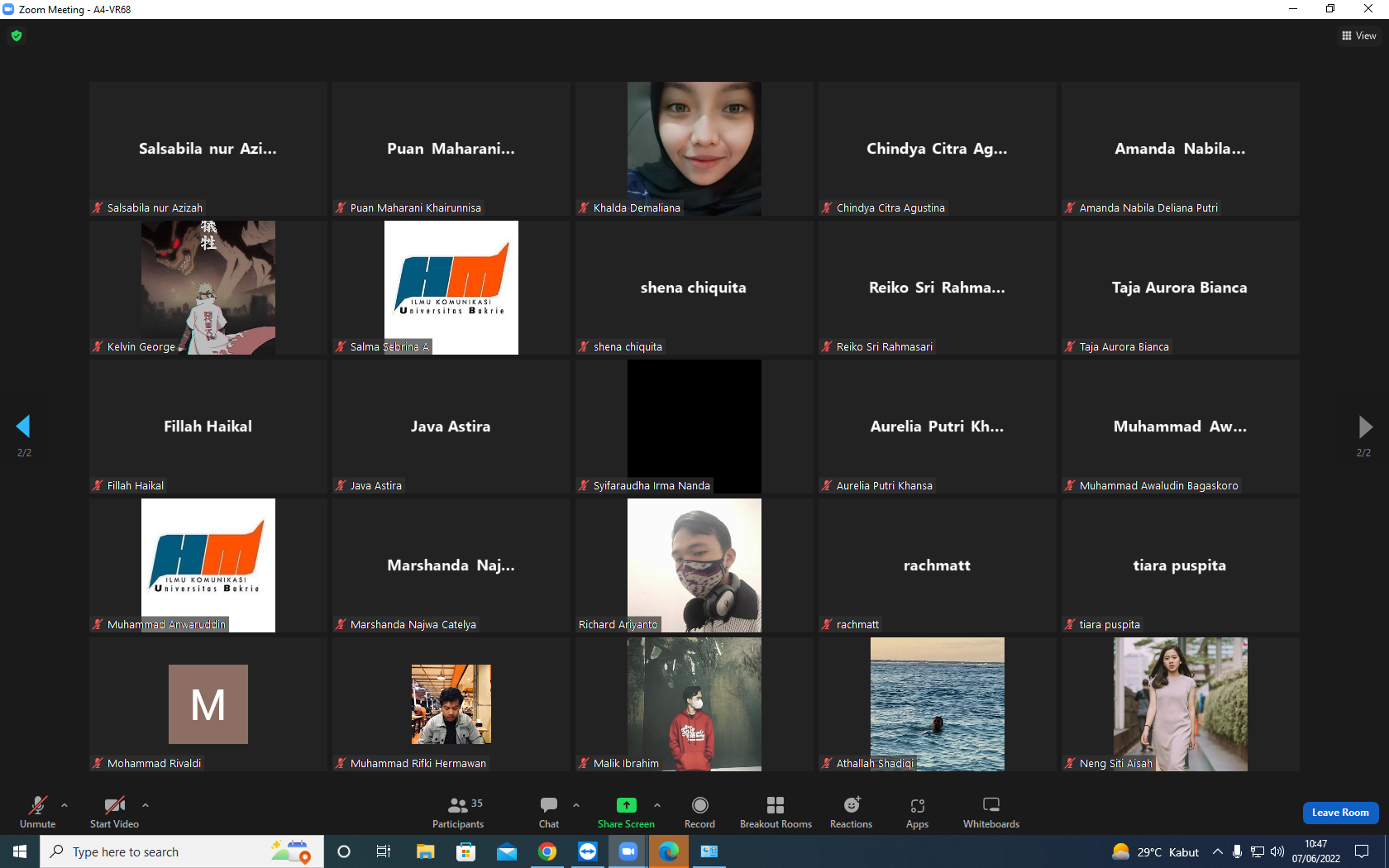Open the Chat panel

click(x=549, y=812)
